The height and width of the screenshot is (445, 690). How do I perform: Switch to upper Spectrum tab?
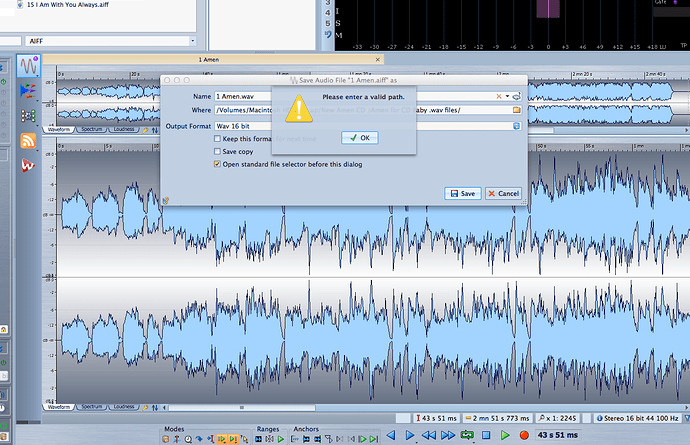(x=92, y=130)
